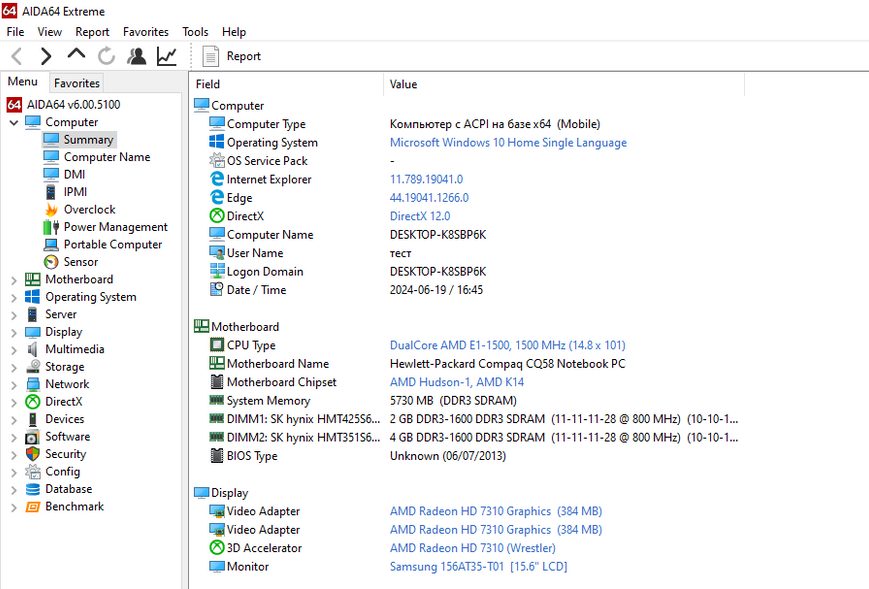
Task: Open the user profile toolbar icon
Action: click(x=136, y=56)
